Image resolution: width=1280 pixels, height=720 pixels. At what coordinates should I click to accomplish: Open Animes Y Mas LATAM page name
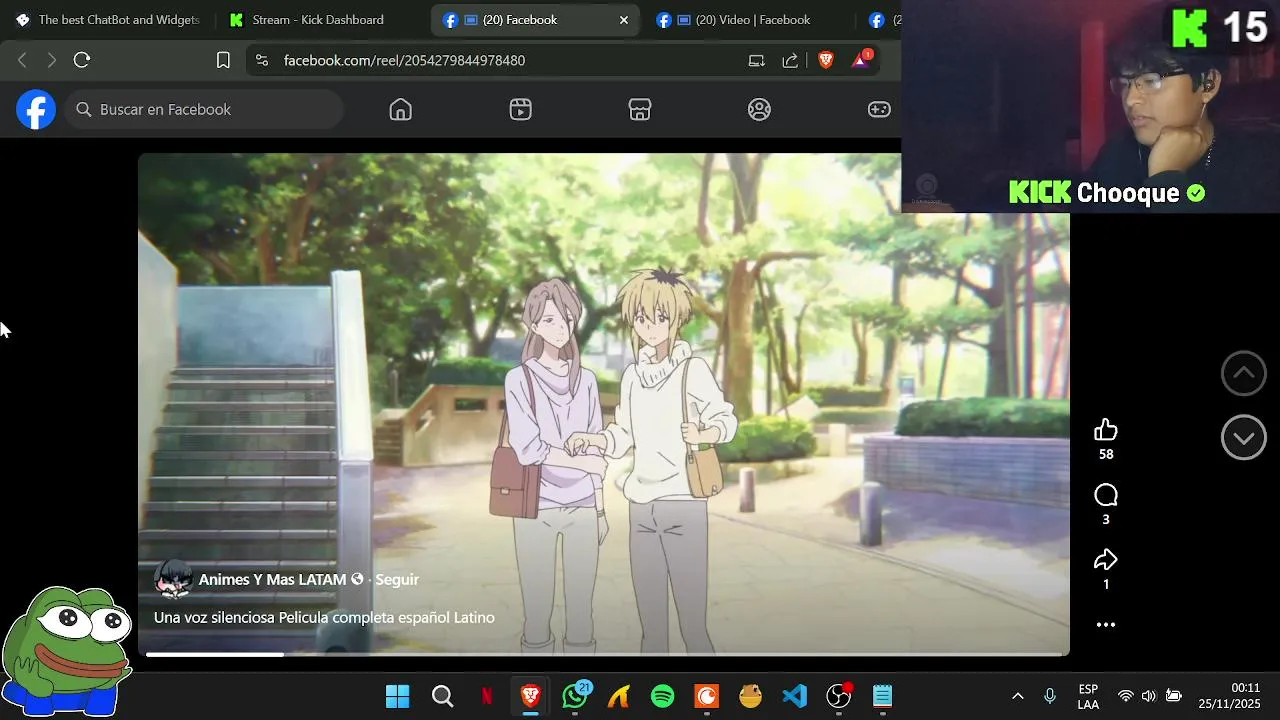click(272, 579)
